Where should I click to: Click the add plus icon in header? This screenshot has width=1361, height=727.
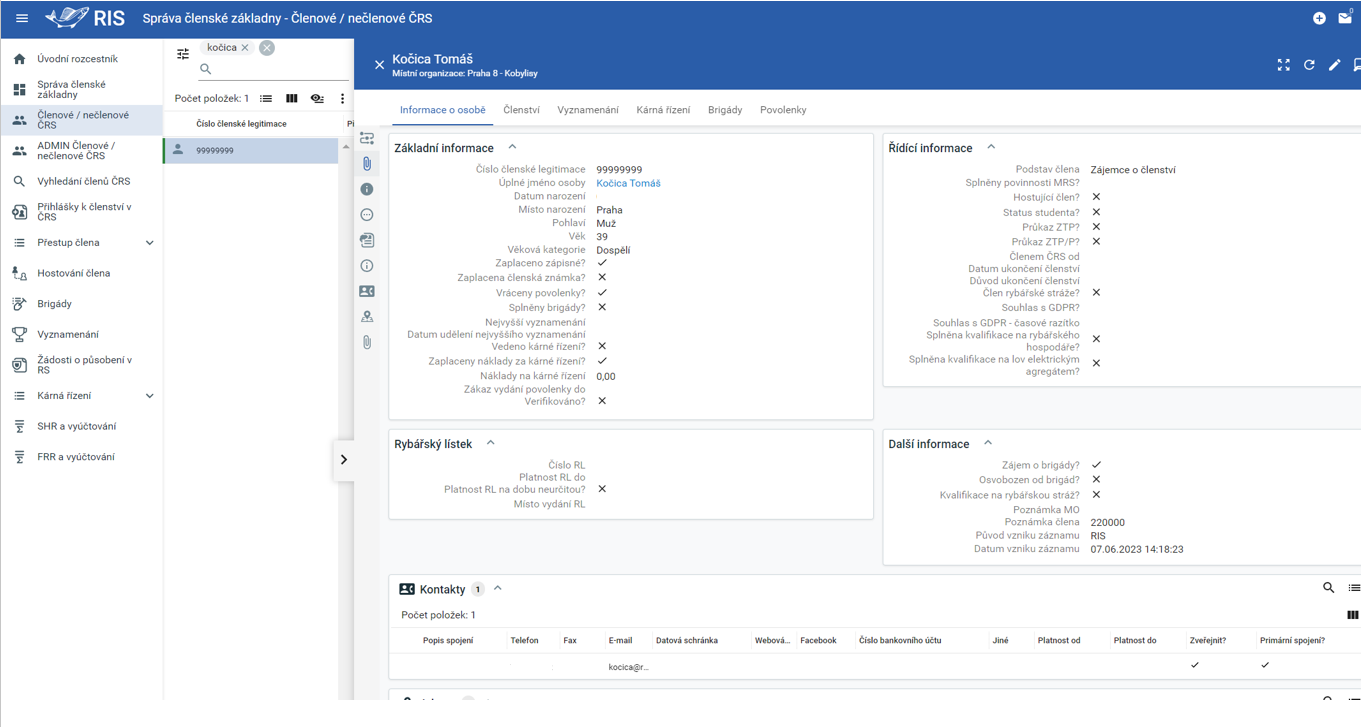[x=1319, y=18]
